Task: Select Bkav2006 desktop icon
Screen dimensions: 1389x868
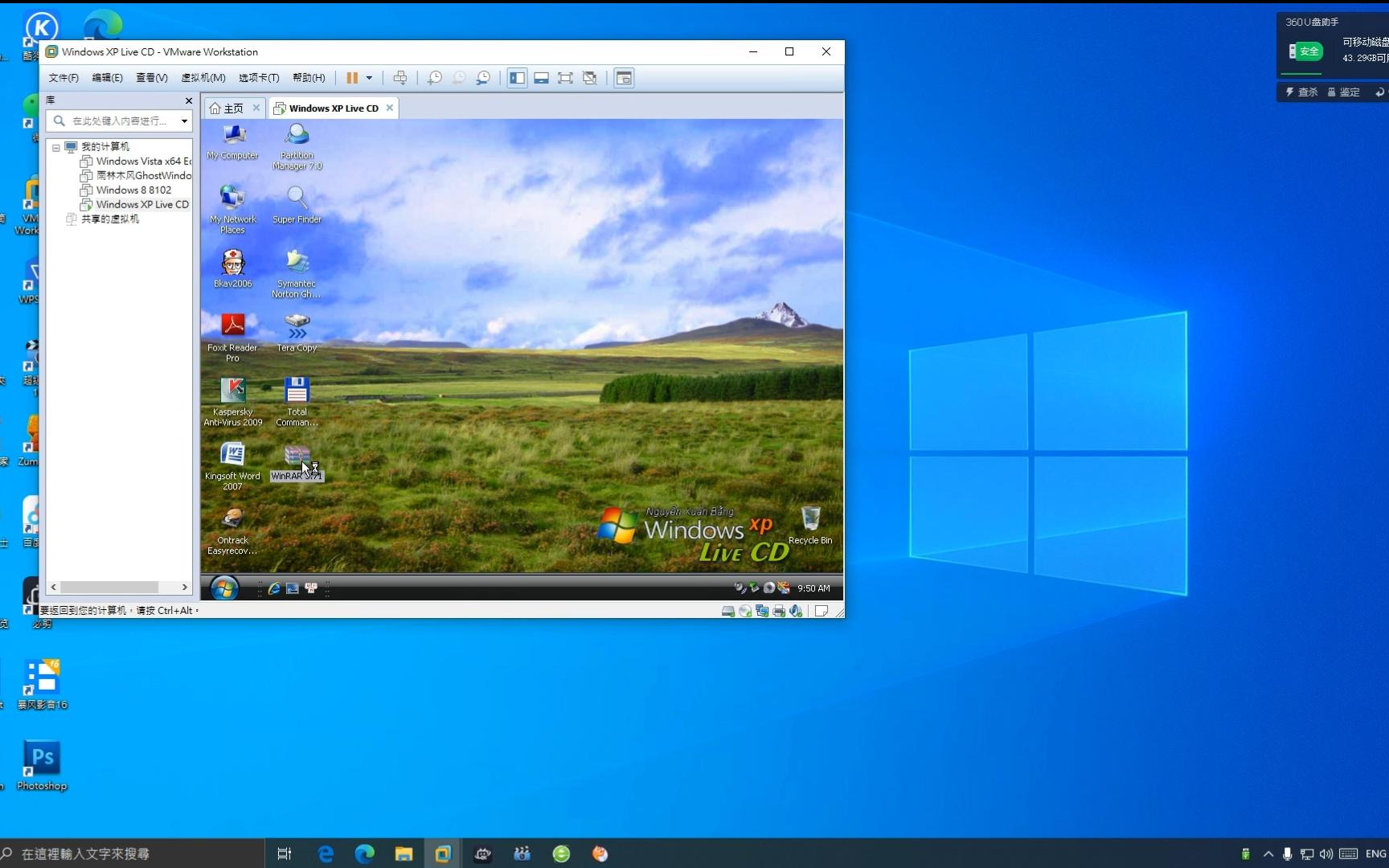Action: coord(232,269)
